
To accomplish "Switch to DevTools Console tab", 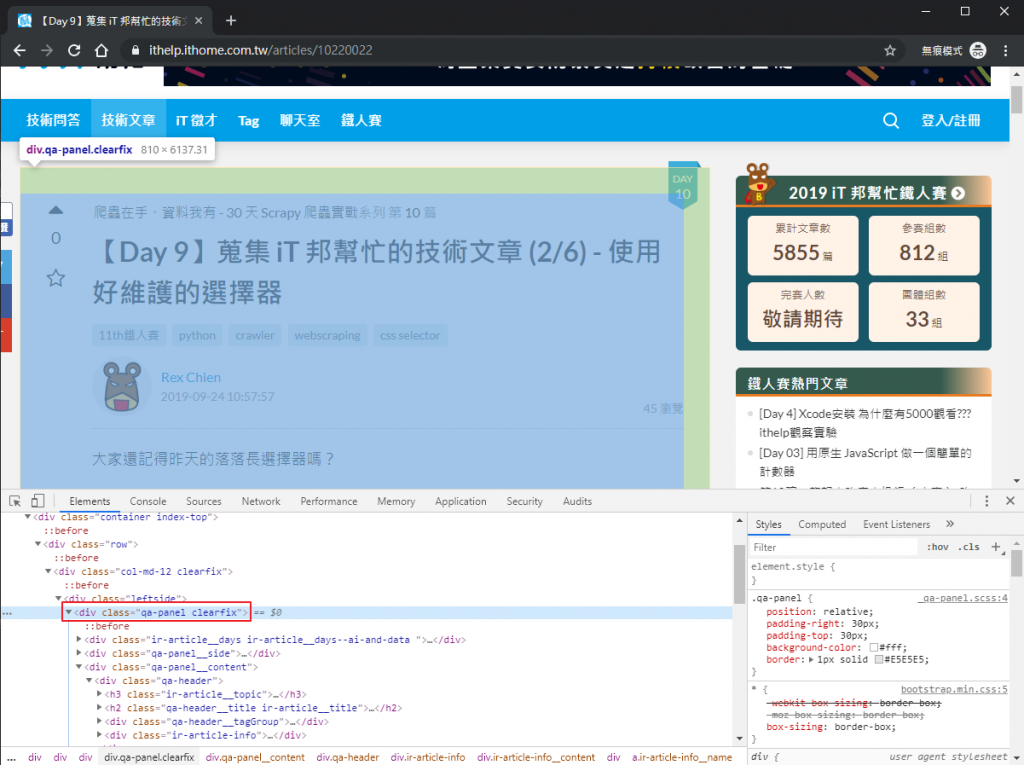I will pos(148,501).
